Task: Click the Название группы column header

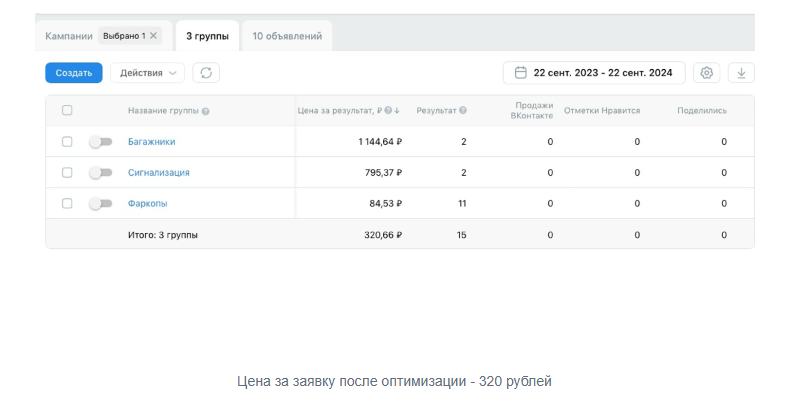Action: tap(163, 111)
